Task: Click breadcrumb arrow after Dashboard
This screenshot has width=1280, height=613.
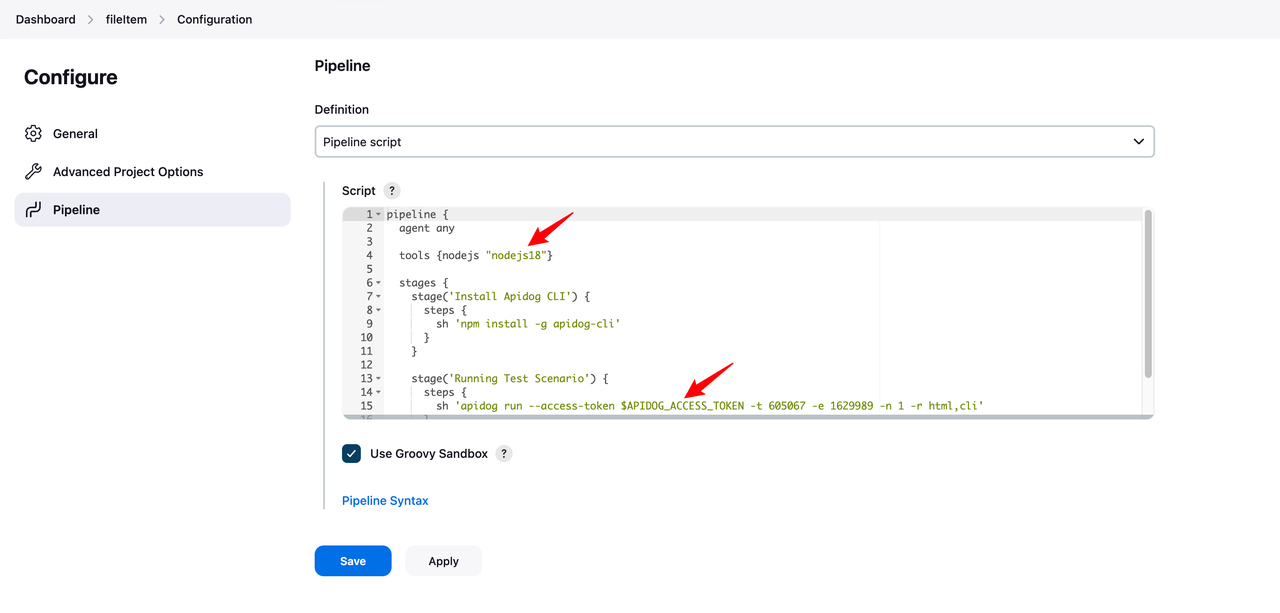Action: pyautogui.click(x=90, y=20)
